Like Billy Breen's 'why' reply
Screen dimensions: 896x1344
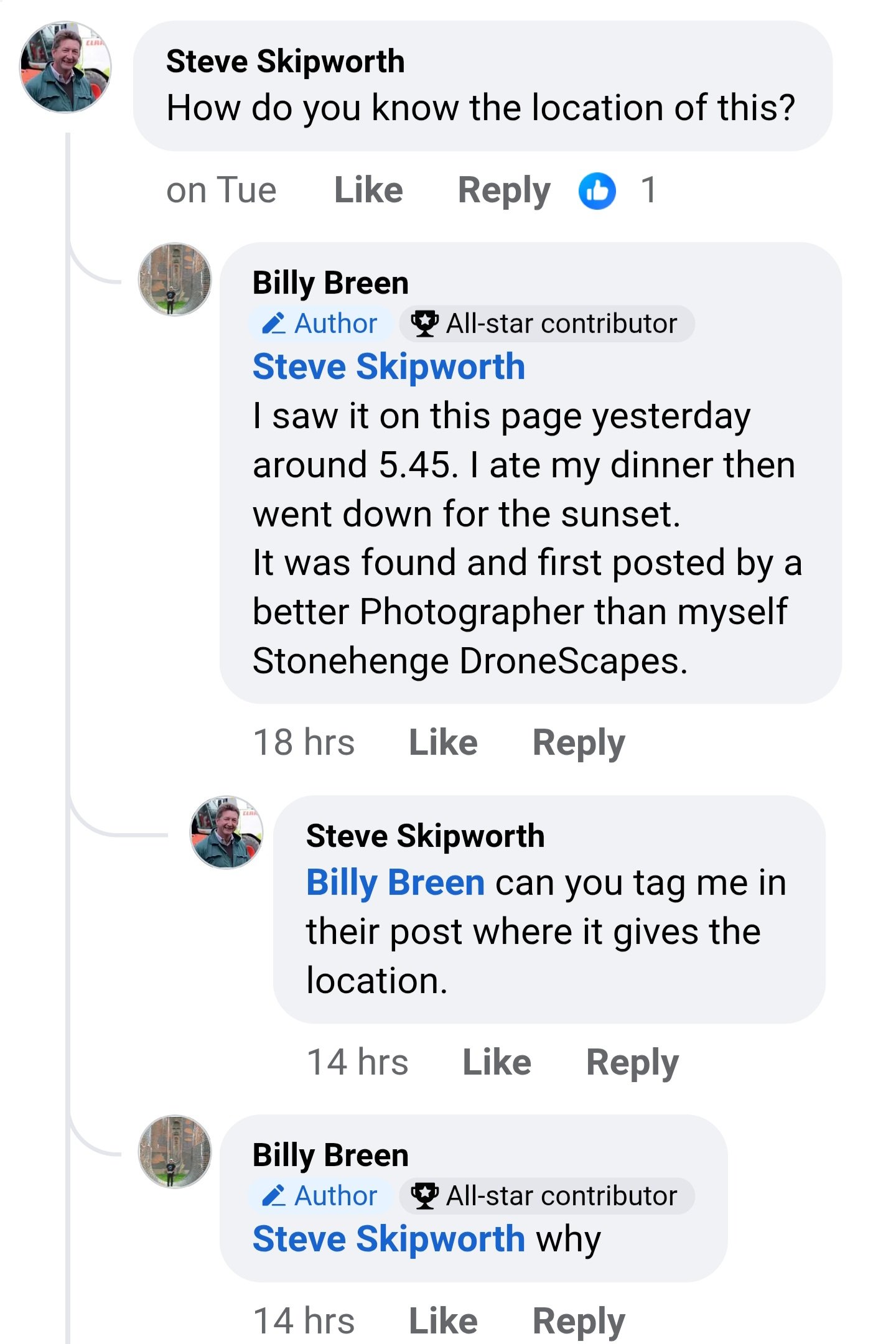coord(443,1321)
